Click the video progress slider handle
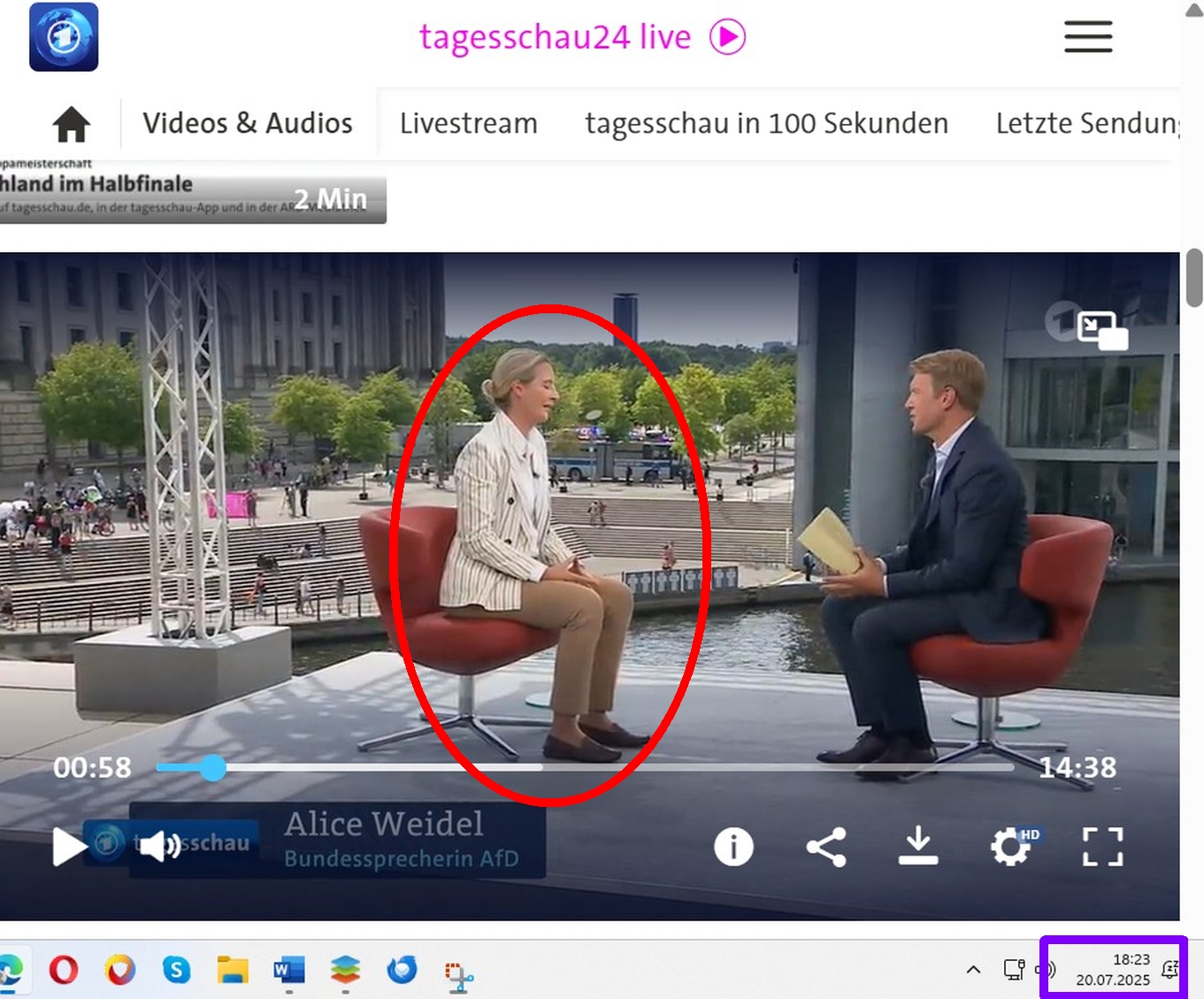Screen dimensions: 1204x999 [x=212, y=768]
